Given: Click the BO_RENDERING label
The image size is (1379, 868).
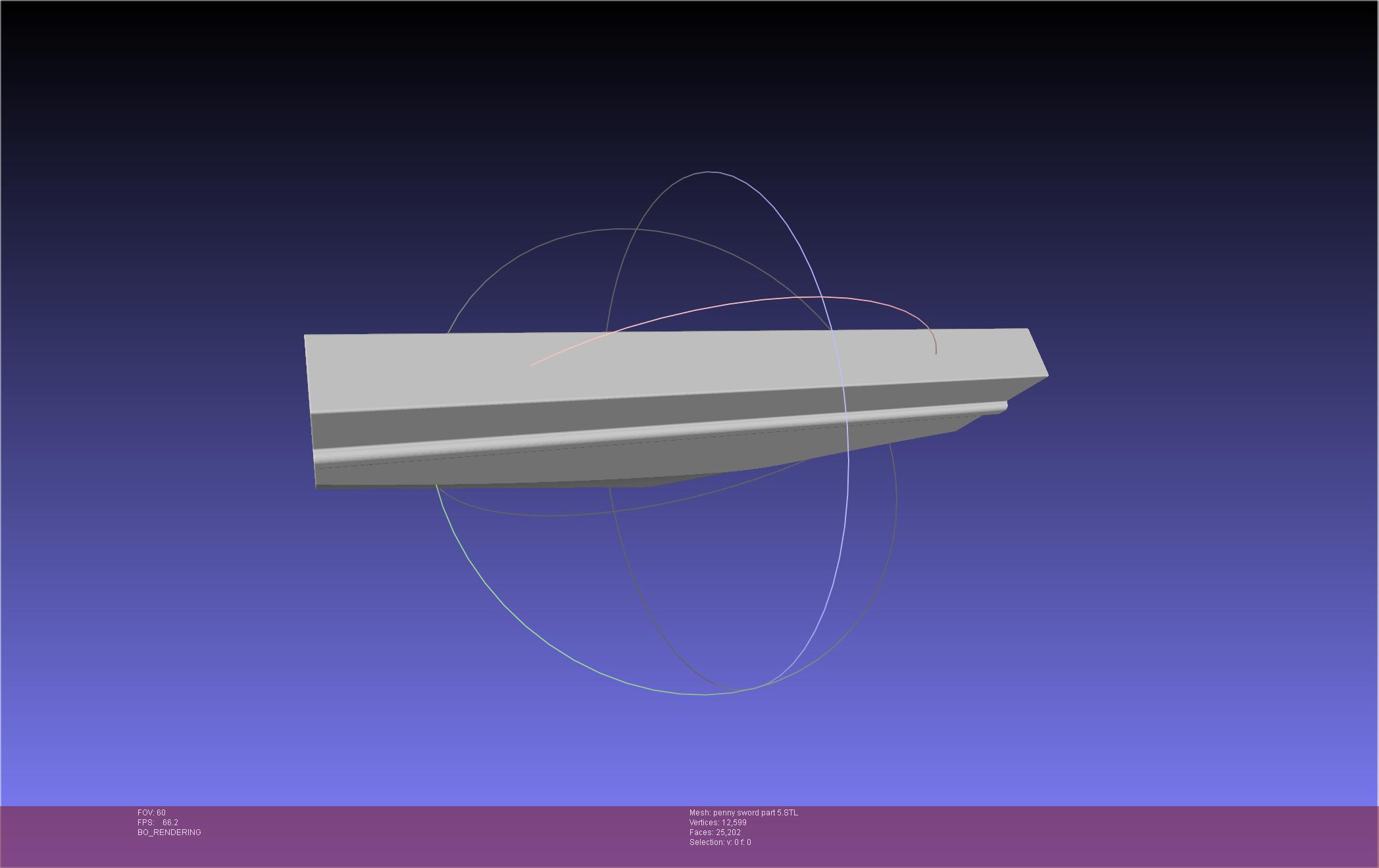Looking at the screenshot, I should tap(169, 832).
